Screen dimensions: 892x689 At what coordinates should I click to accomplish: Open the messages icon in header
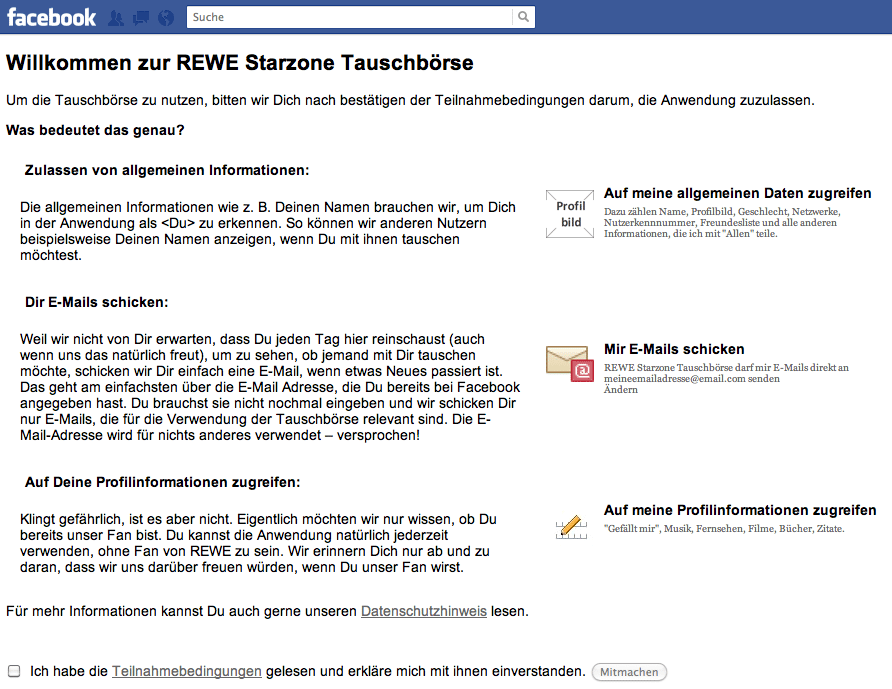coord(141,18)
